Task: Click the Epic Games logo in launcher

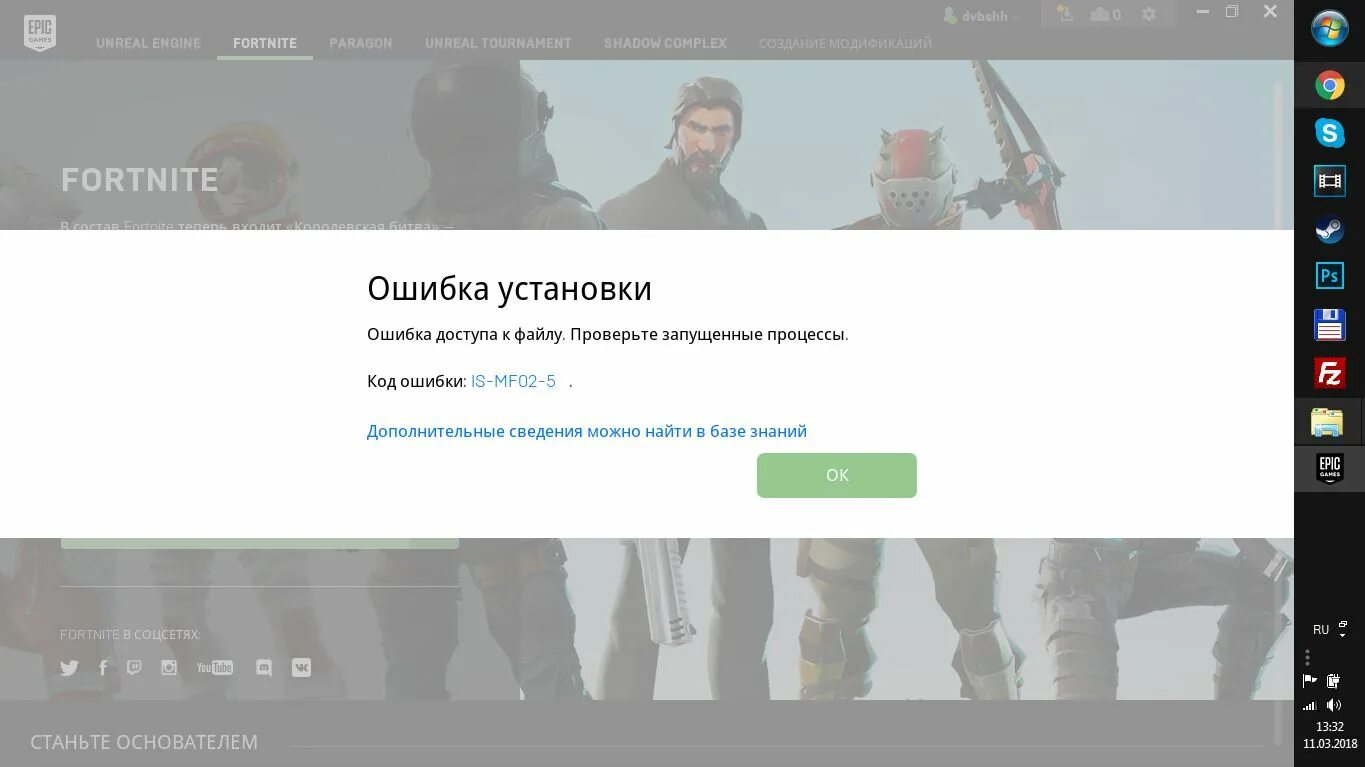Action: pyautogui.click(x=40, y=33)
